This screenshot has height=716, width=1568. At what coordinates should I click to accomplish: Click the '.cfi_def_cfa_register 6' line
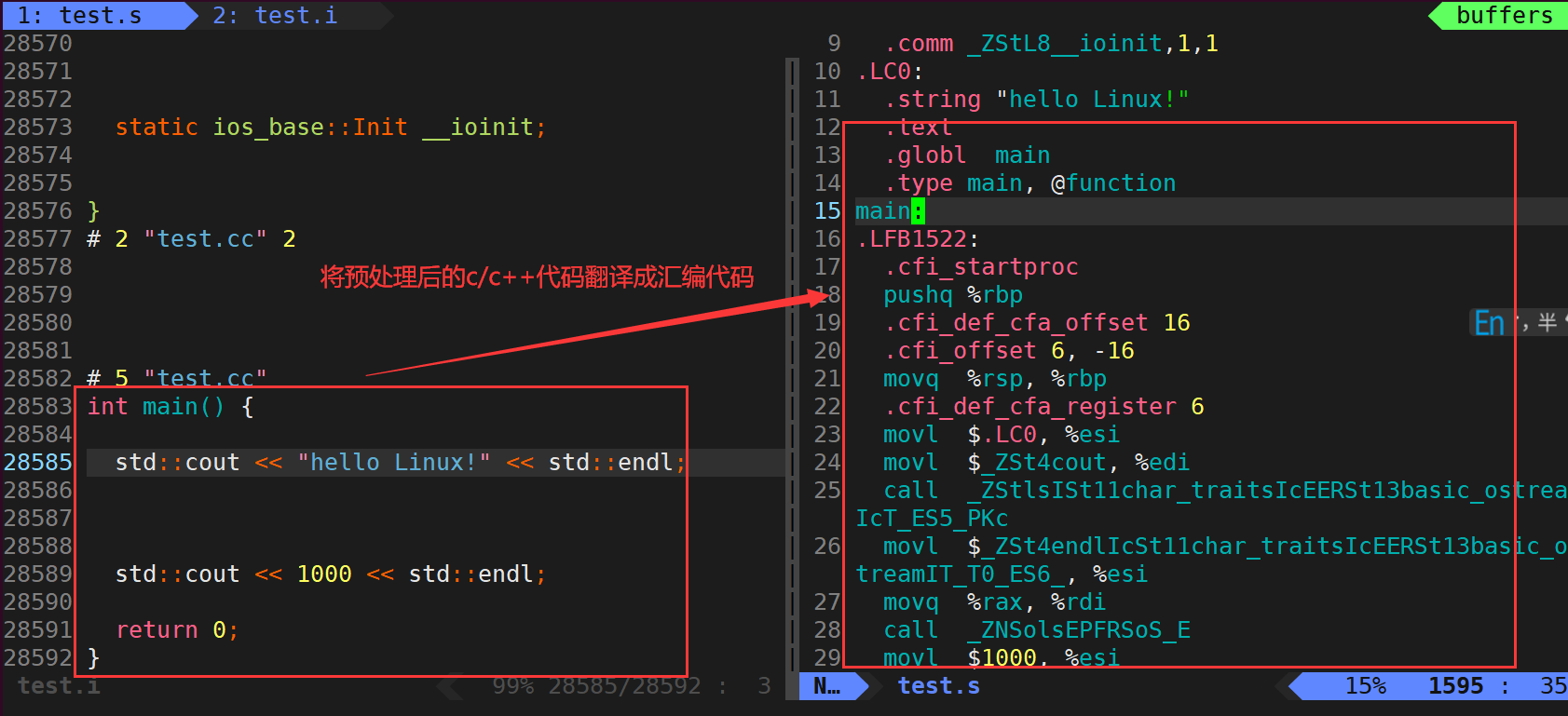pyautogui.click(x=1043, y=407)
